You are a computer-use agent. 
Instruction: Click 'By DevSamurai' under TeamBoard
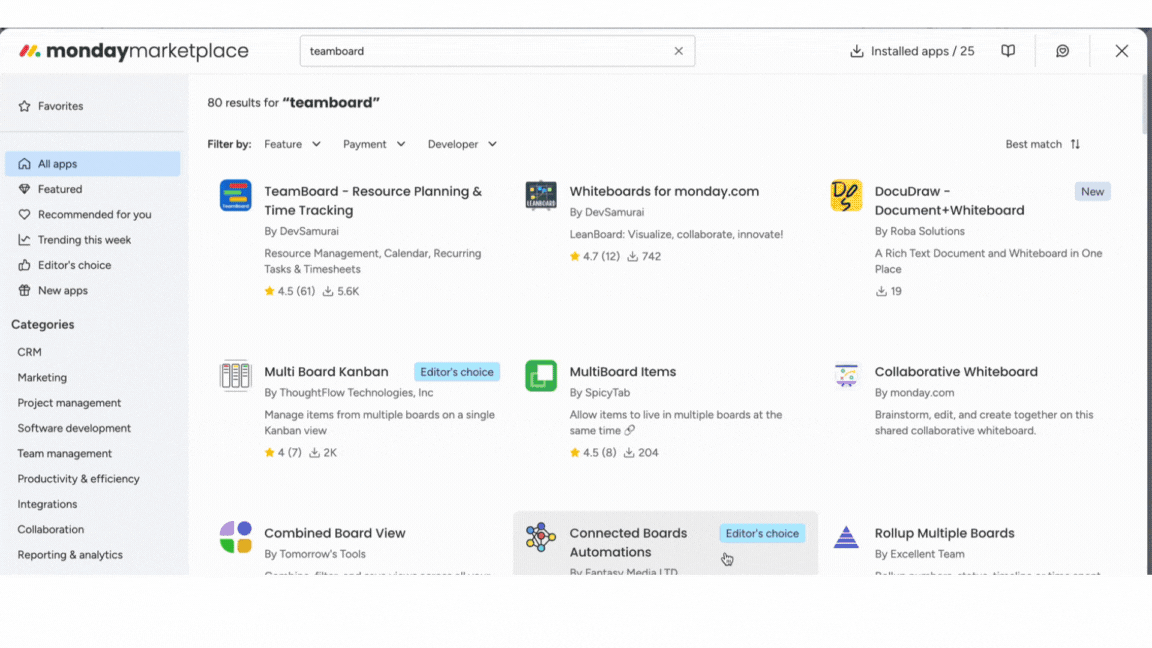pyautogui.click(x=301, y=231)
